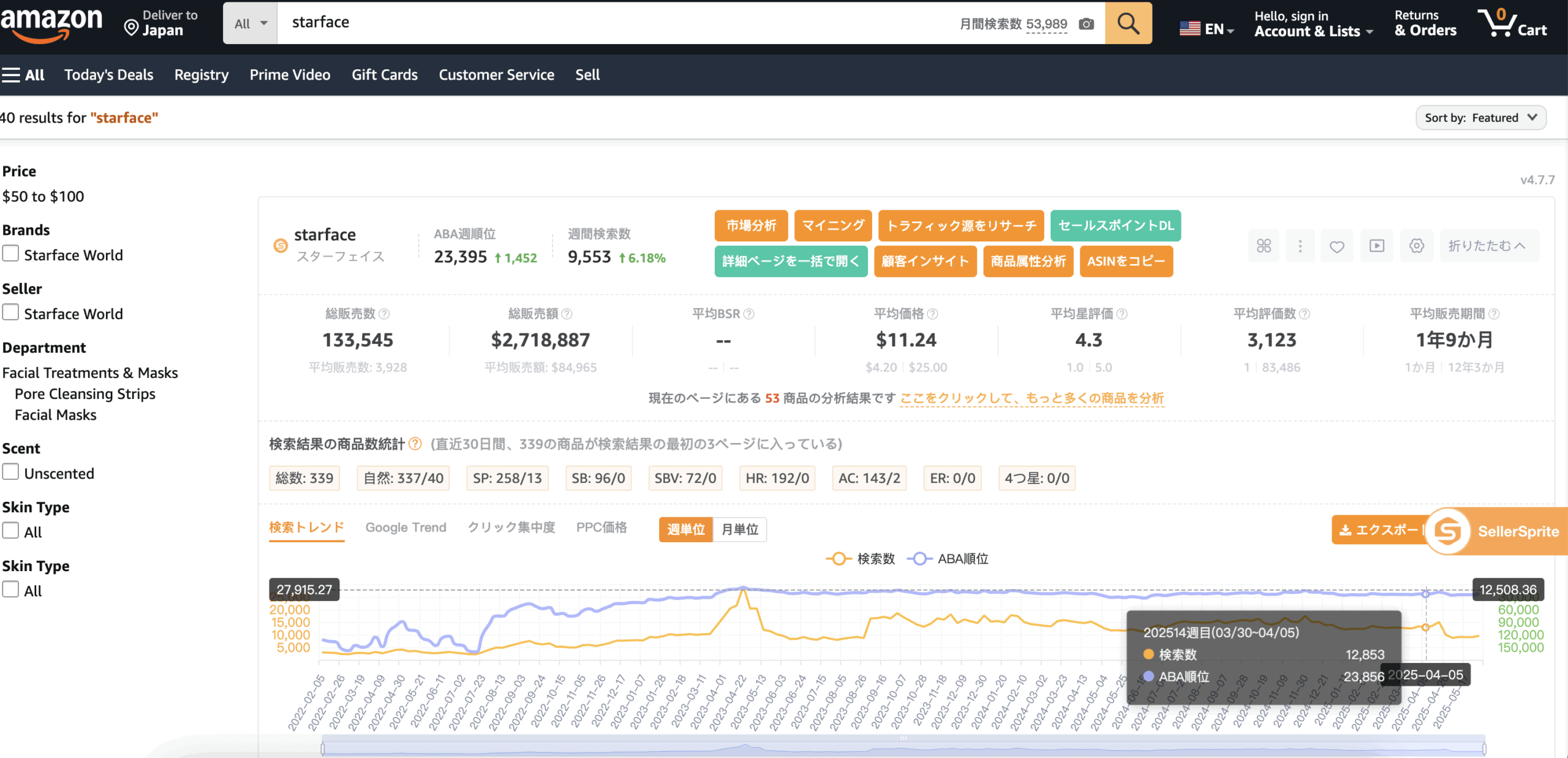
Task: Click the 顧客インサイト button
Action: click(925, 262)
